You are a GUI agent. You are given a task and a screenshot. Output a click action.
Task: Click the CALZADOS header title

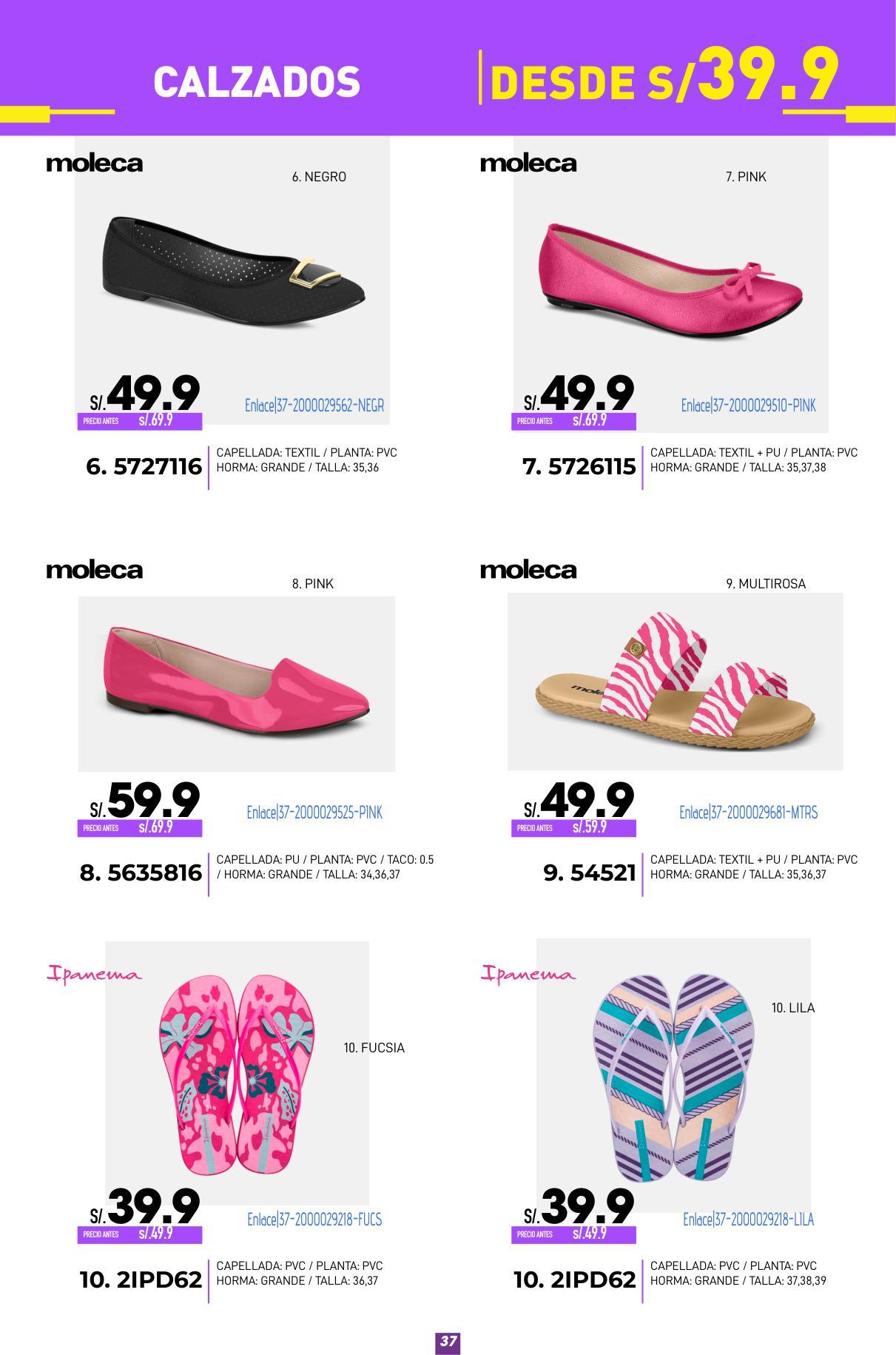point(257,81)
